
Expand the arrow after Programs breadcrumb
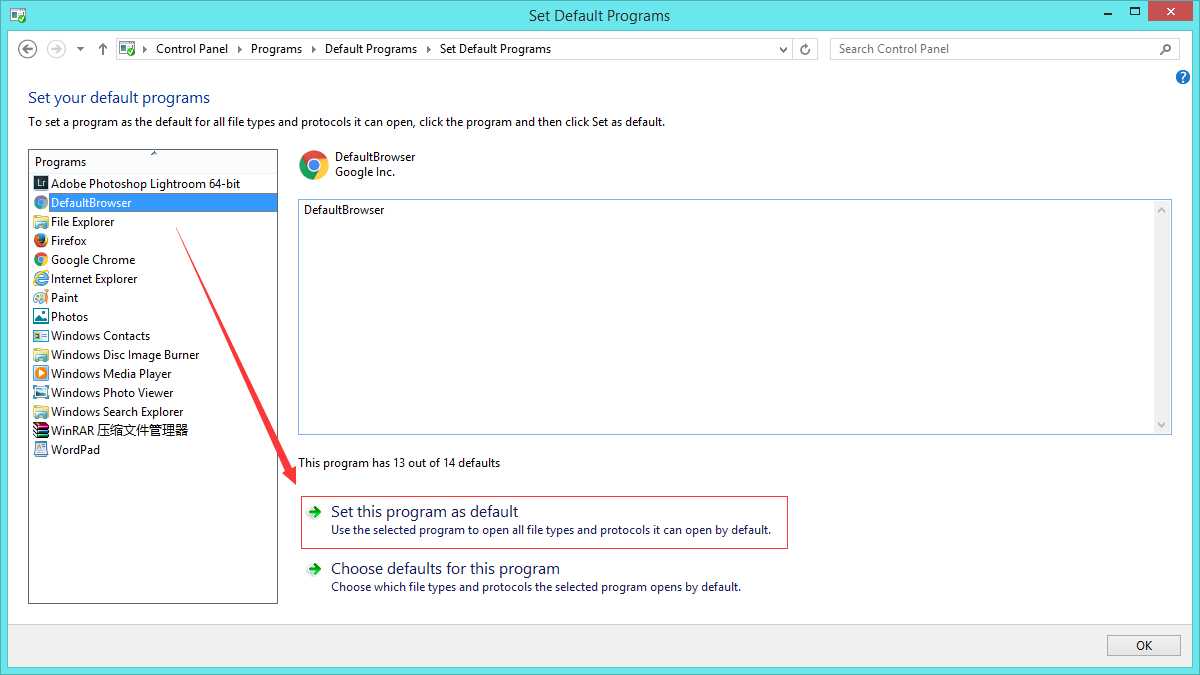(313, 49)
